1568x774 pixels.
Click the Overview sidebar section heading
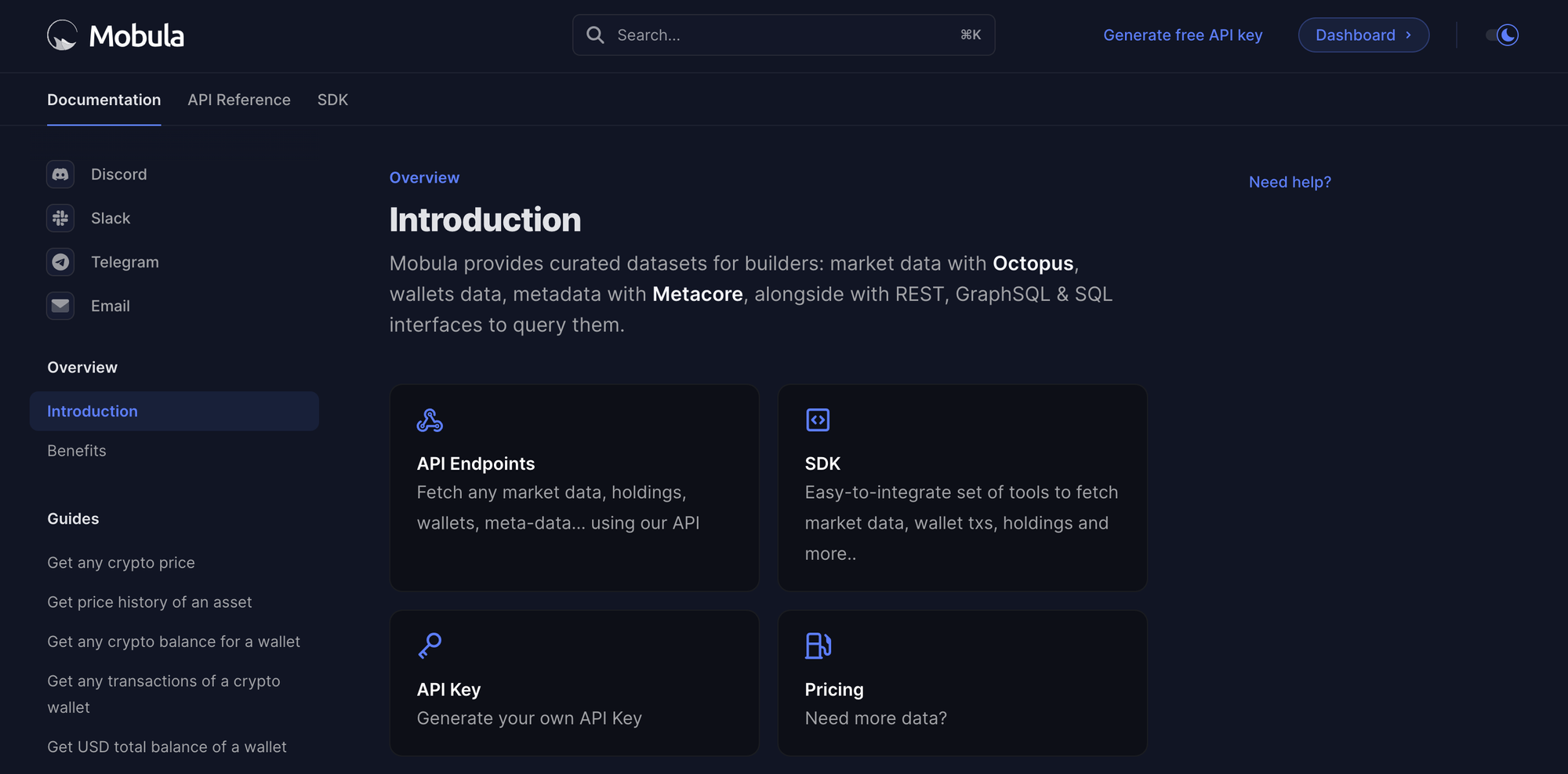click(82, 368)
